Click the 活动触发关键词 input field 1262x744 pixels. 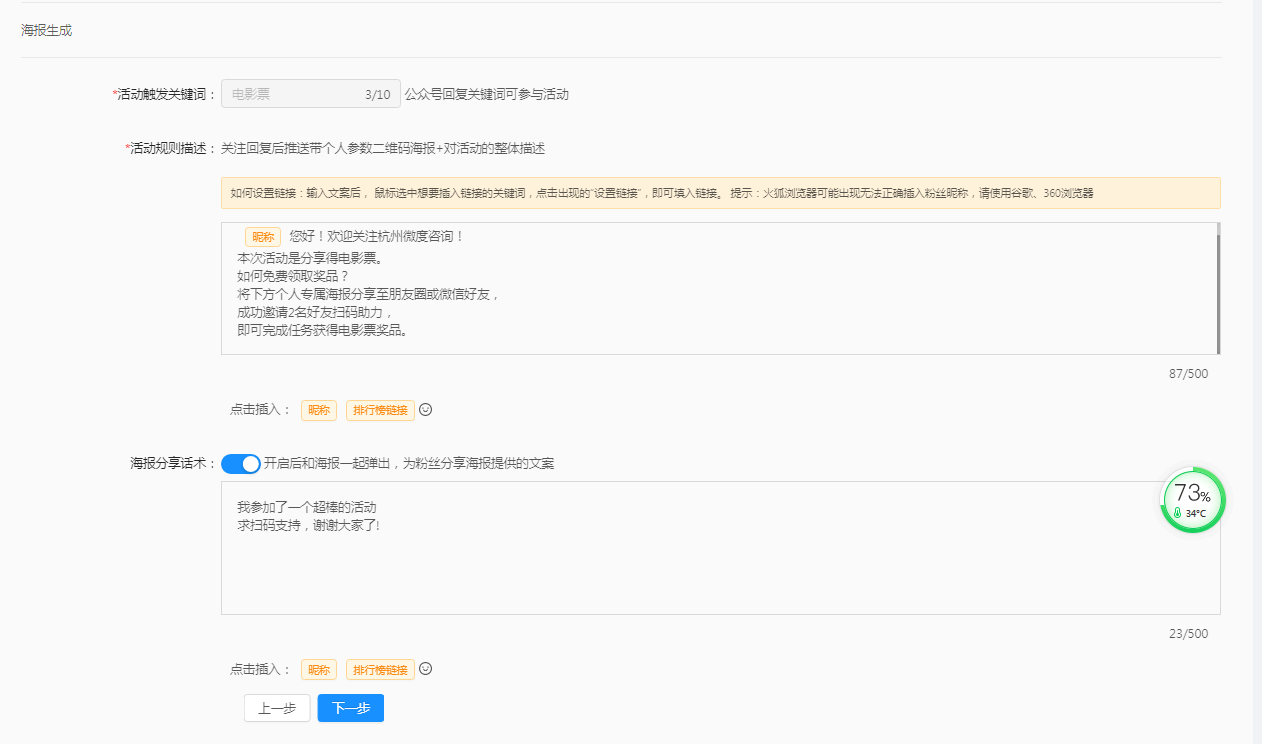(311, 94)
